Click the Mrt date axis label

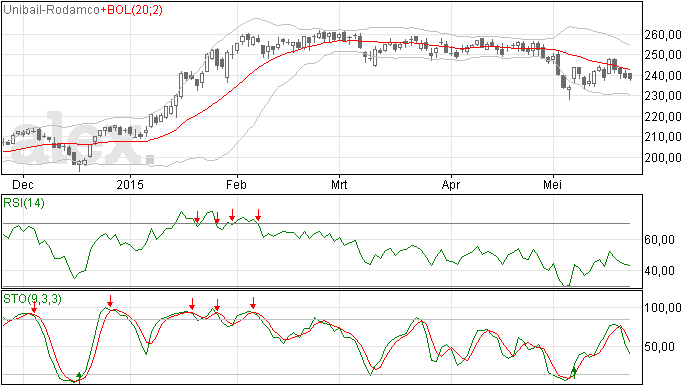[339, 184]
